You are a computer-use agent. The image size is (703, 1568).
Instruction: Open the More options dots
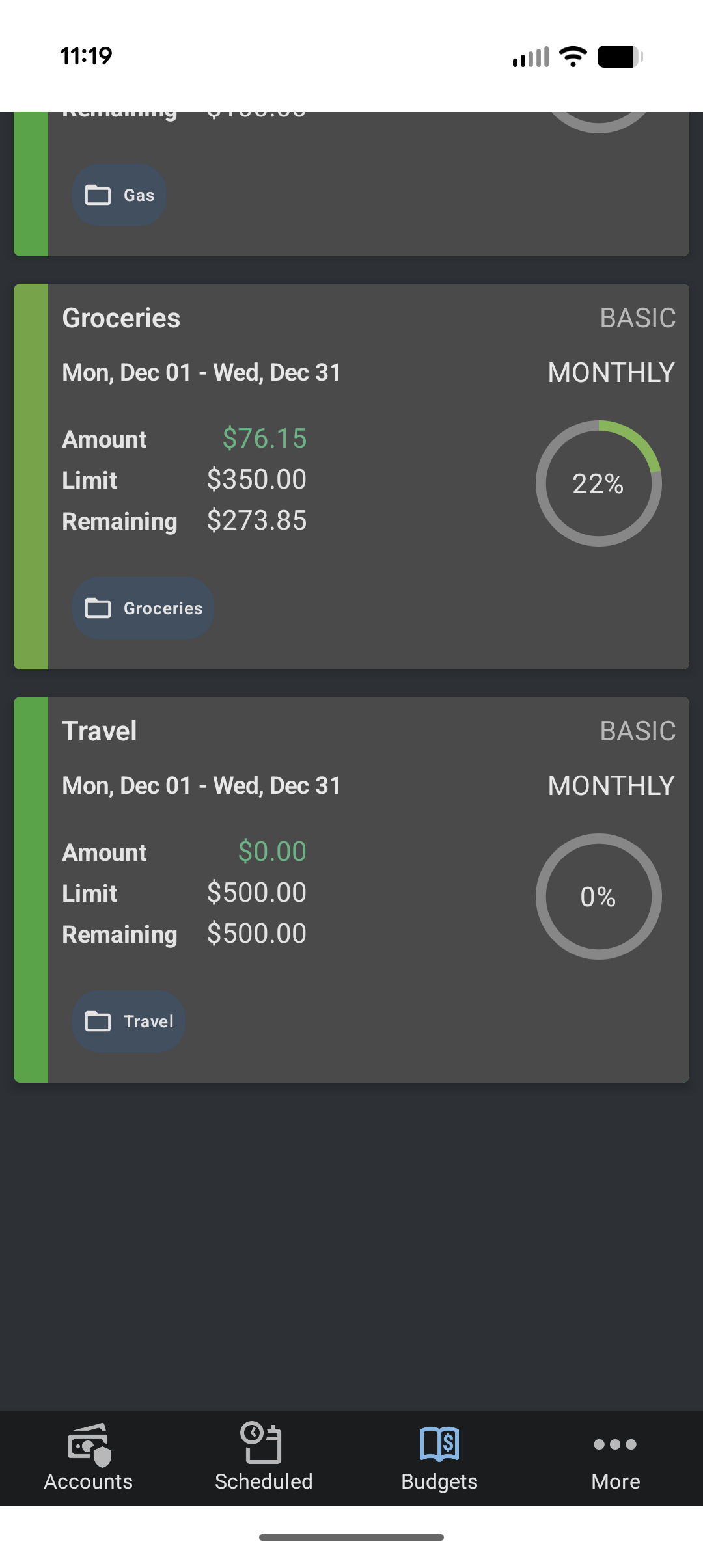[615, 1444]
